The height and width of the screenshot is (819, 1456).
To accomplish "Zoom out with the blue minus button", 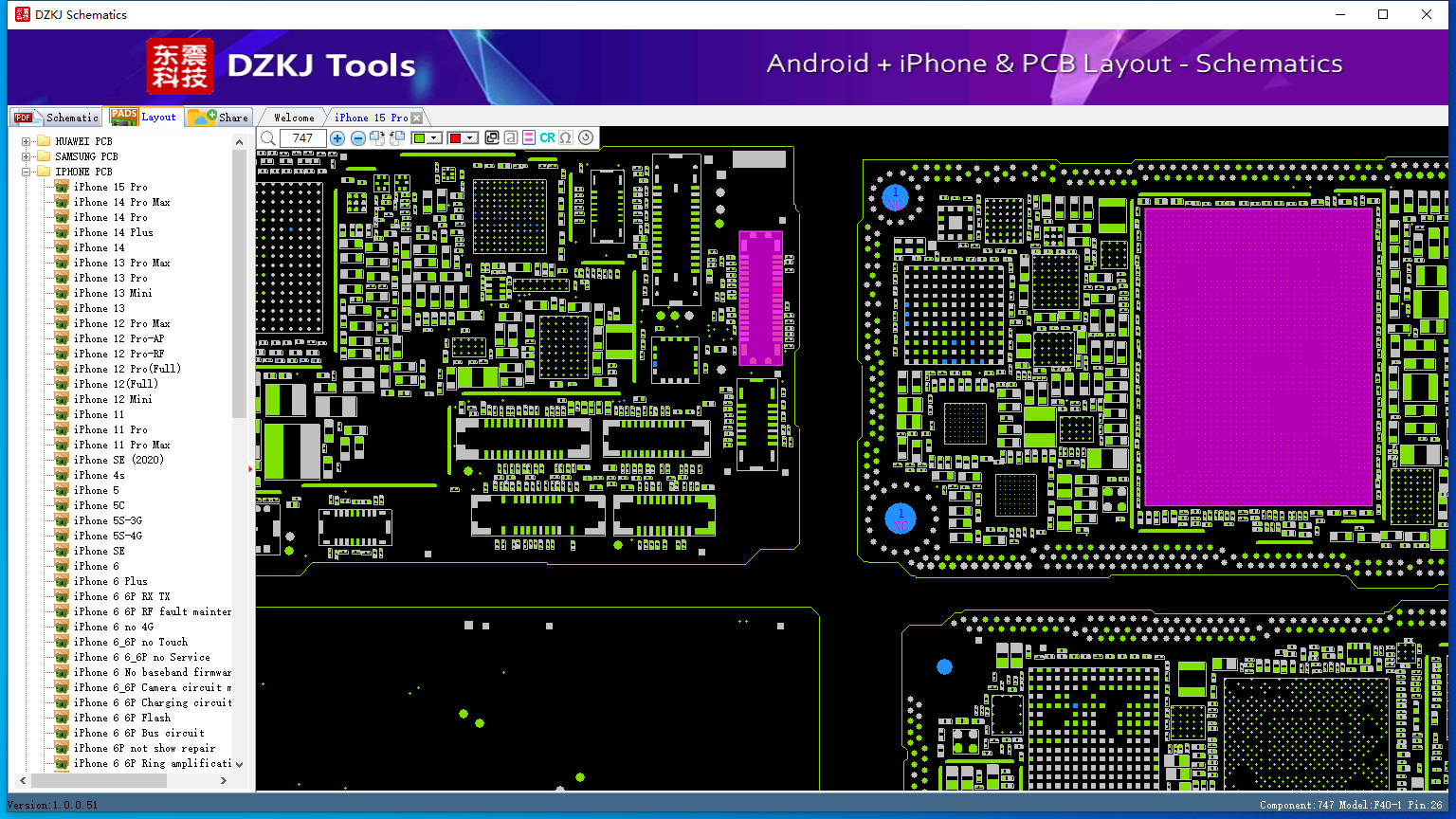I will [357, 138].
